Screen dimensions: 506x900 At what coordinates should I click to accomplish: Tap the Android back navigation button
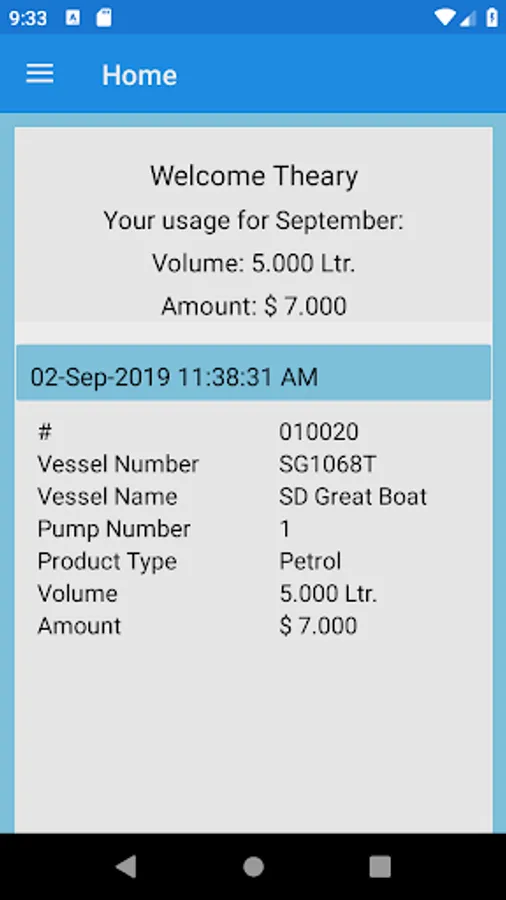click(x=126, y=866)
